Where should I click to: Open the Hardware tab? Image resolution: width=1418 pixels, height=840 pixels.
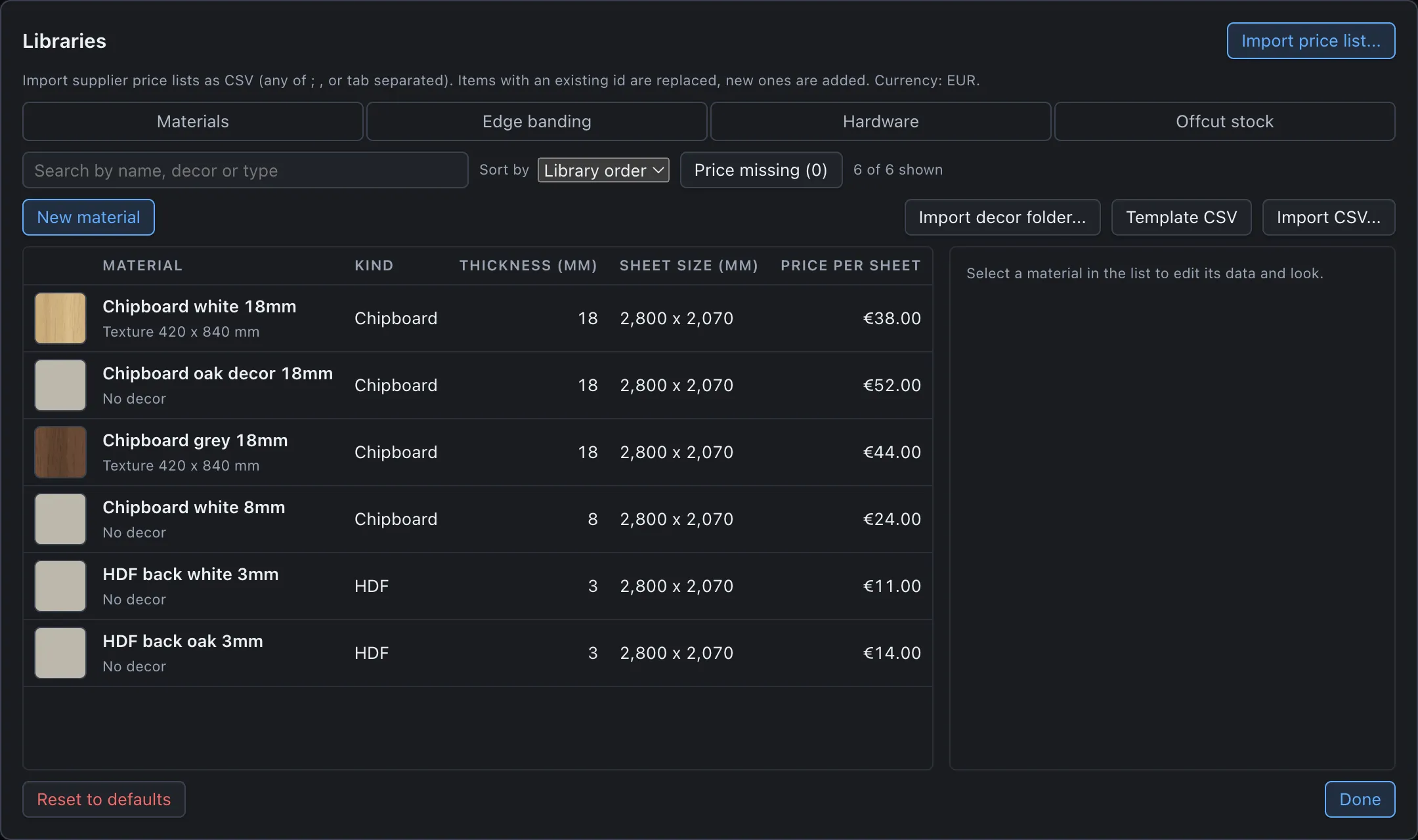880,121
